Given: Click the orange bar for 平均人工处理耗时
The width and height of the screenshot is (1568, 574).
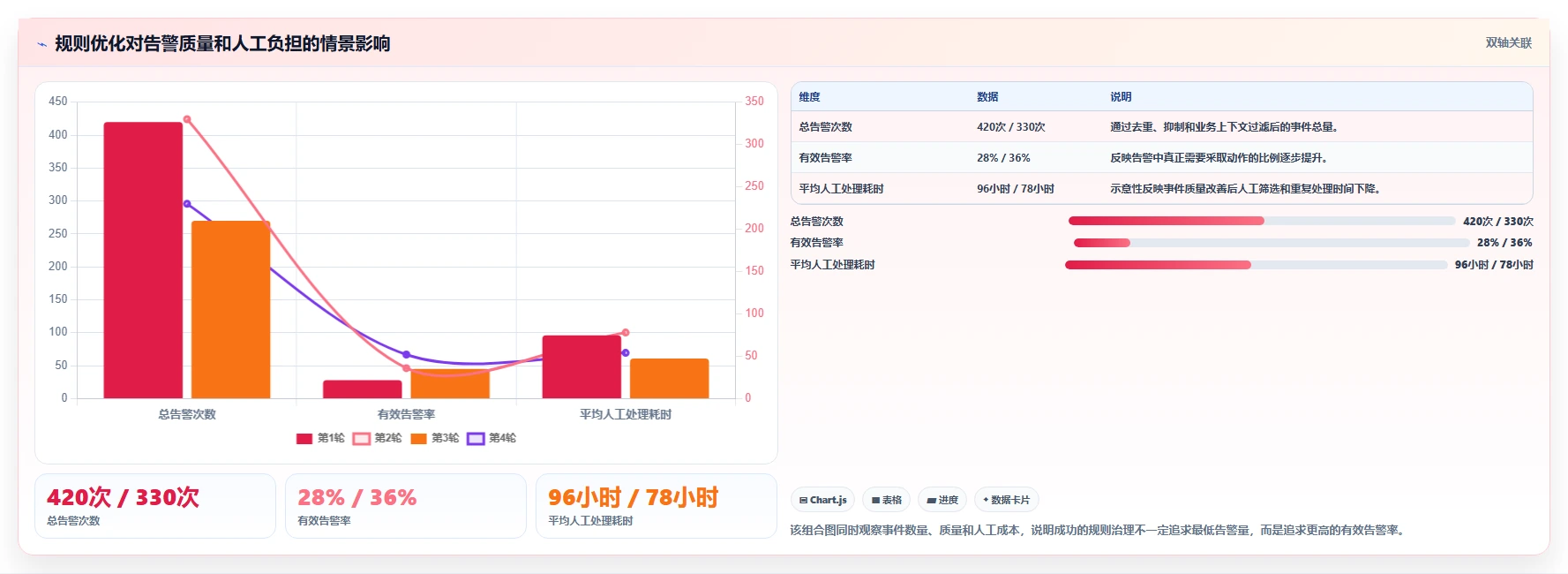Looking at the screenshot, I should pyautogui.click(x=669, y=379).
